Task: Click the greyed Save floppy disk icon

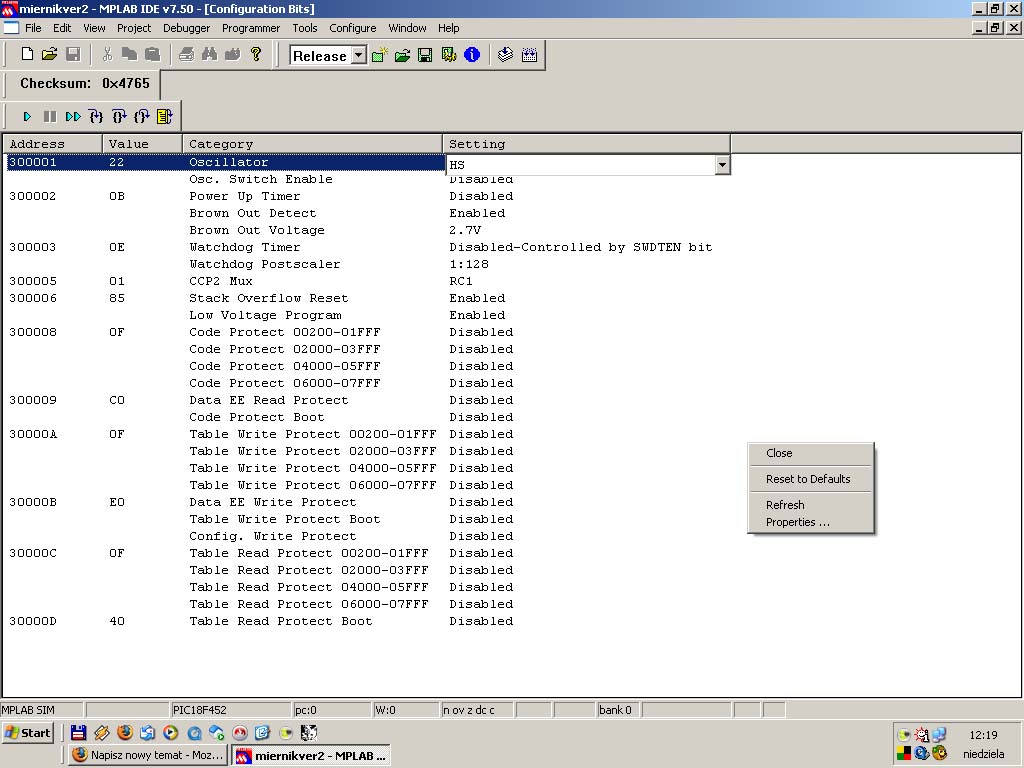Action: point(72,54)
